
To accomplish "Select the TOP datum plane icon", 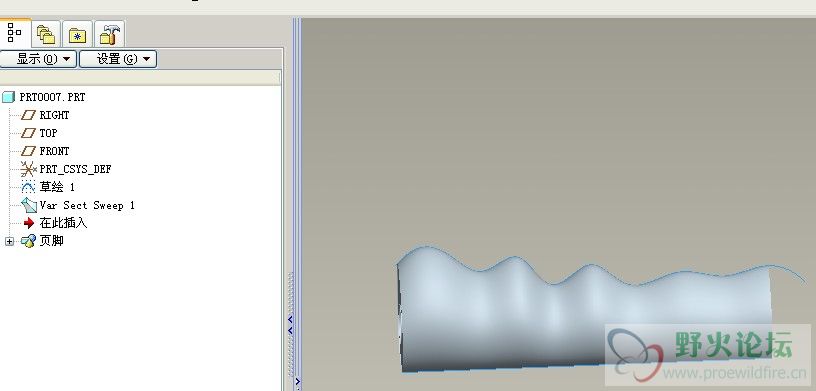I will coord(28,133).
